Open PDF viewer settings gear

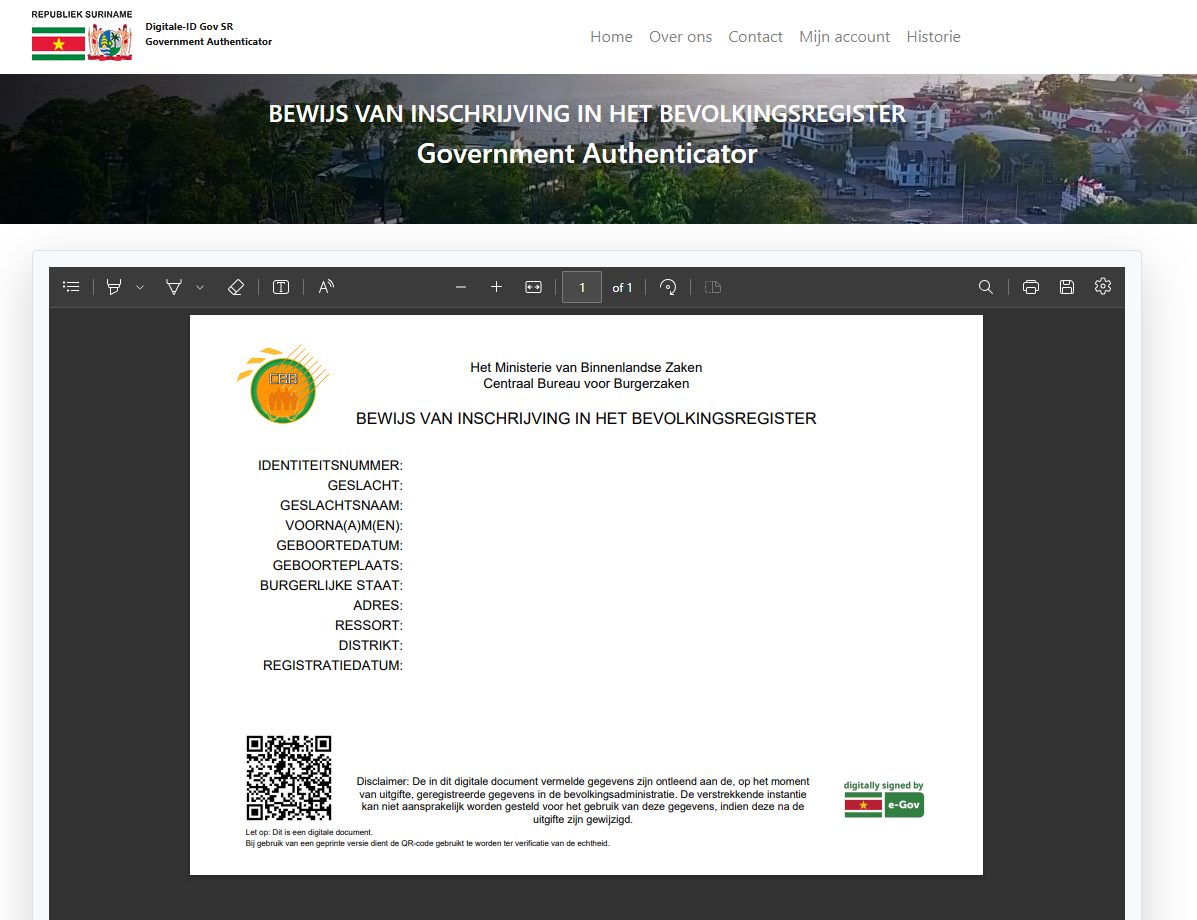(x=1103, y=287)
